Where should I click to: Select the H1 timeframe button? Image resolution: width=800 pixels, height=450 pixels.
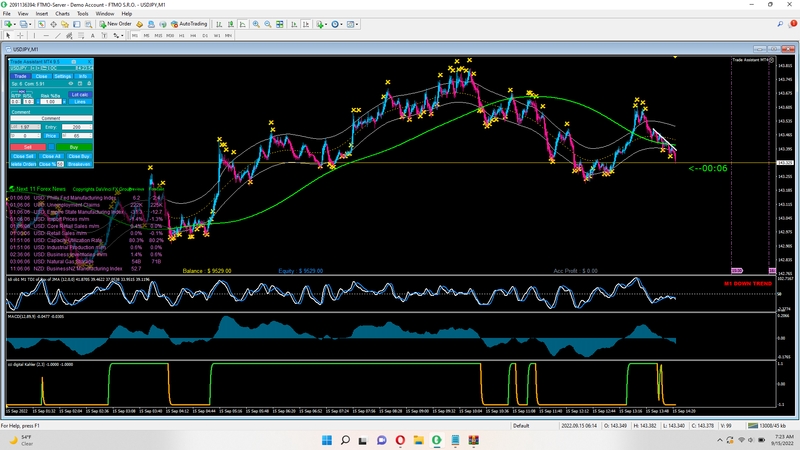coord(180,35)
